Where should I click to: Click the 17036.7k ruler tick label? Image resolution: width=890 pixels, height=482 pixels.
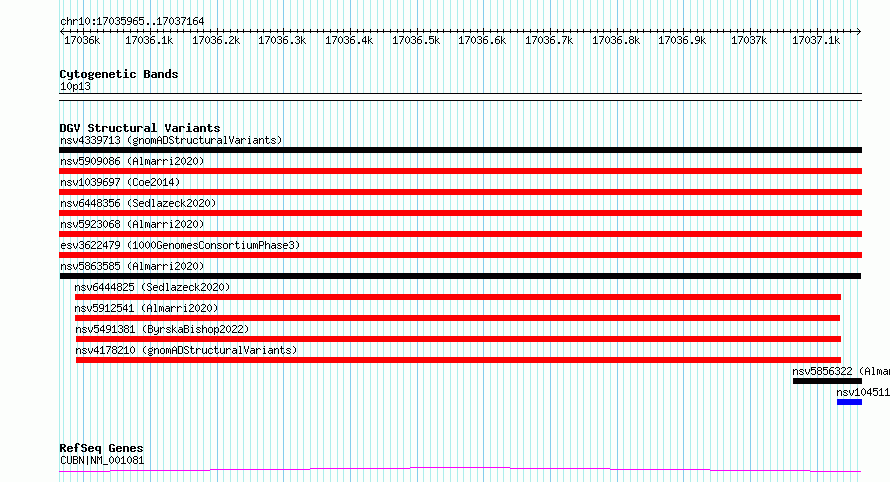click(x=549, y=40)
